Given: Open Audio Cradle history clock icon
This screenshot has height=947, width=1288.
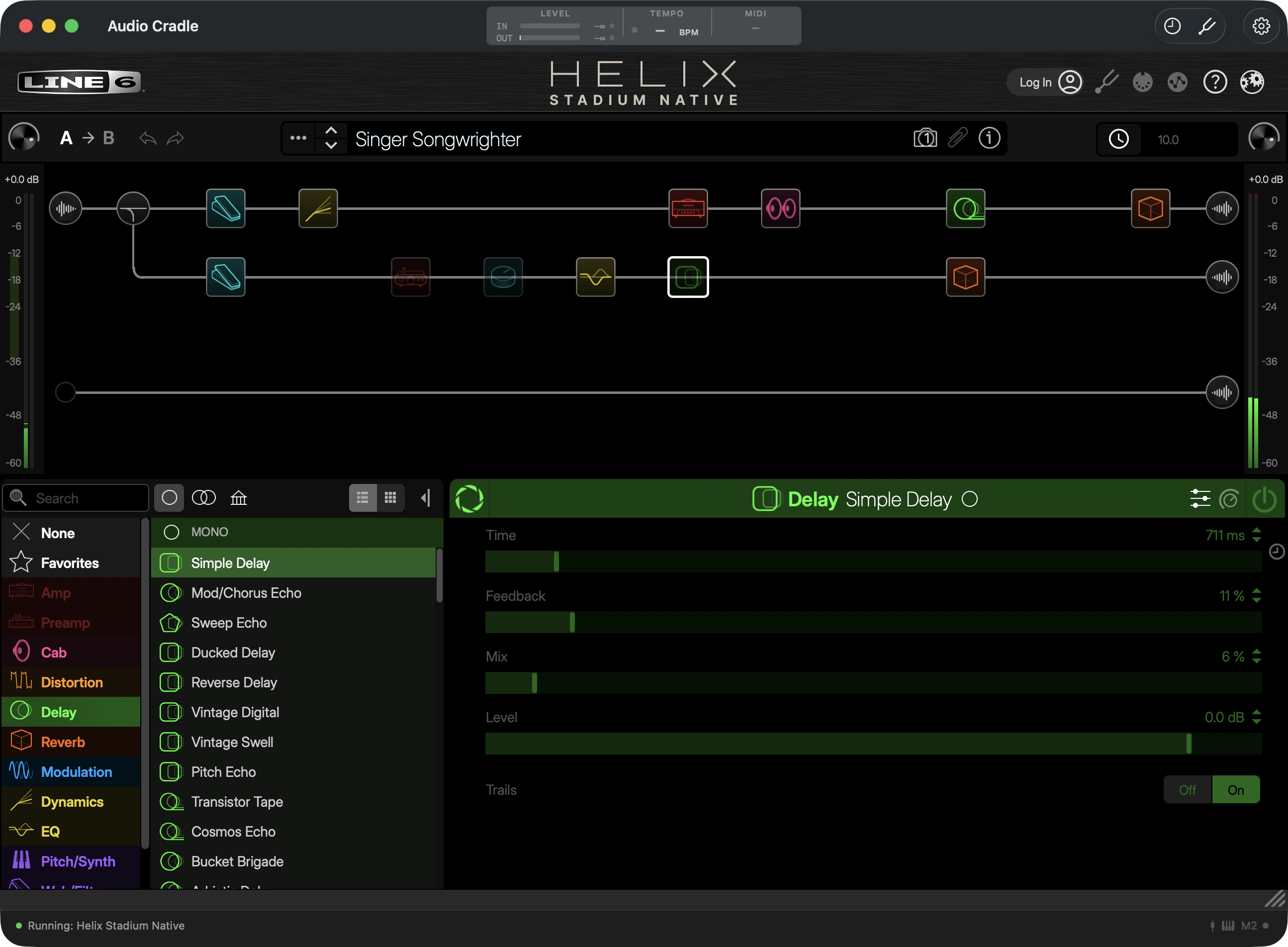Looking at the screenshot, I should (x=1172, y=26).
